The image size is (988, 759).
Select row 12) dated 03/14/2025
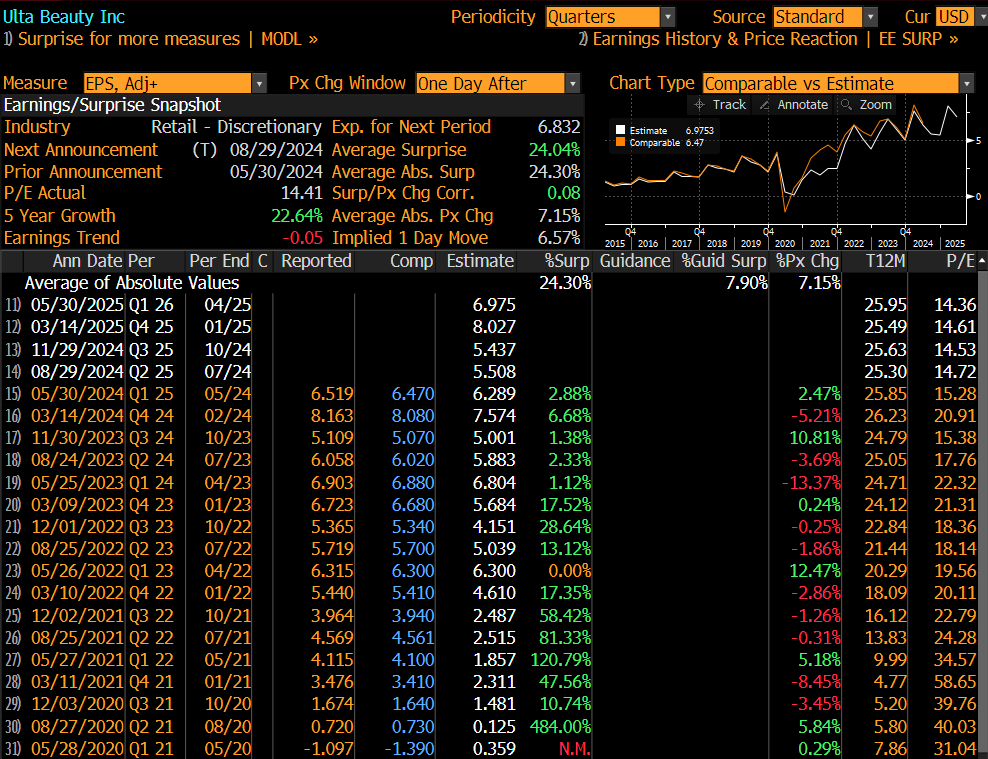[x=491, y=327]
